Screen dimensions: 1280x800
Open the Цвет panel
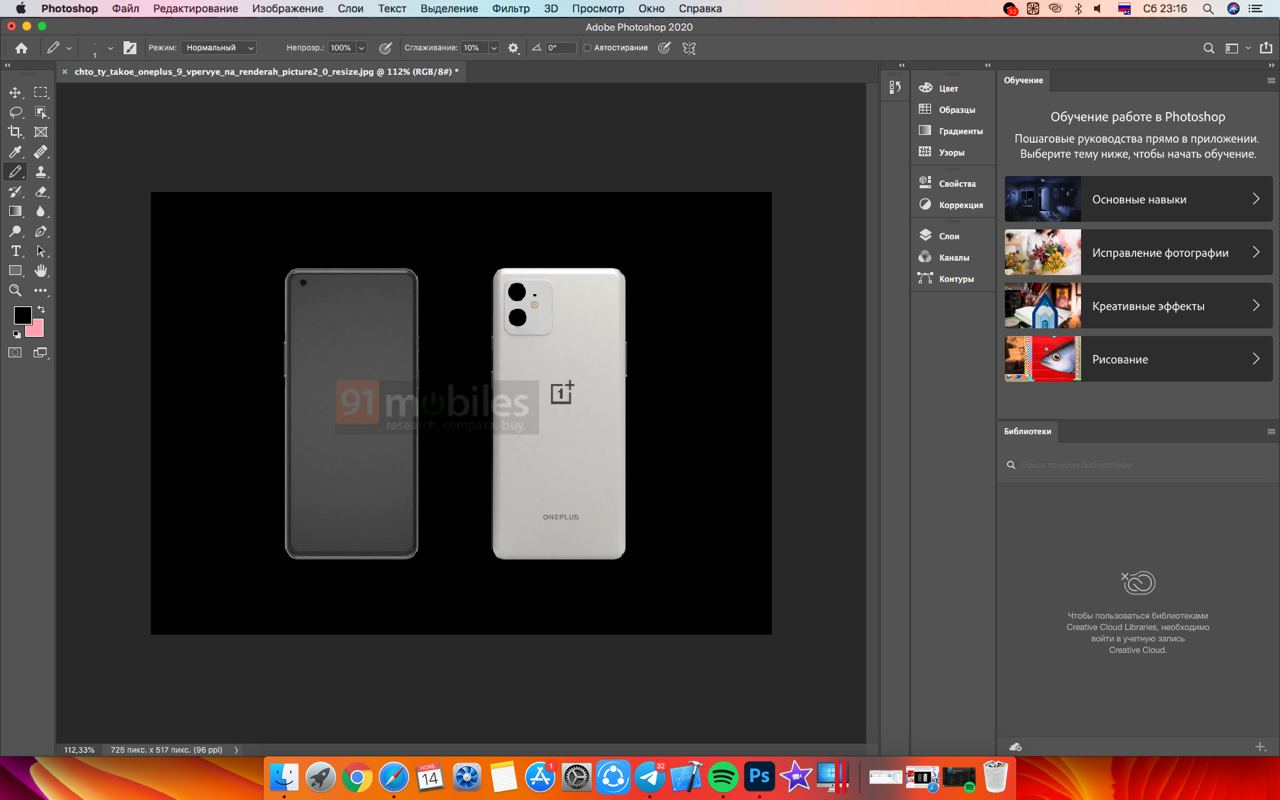pos(938,88)
